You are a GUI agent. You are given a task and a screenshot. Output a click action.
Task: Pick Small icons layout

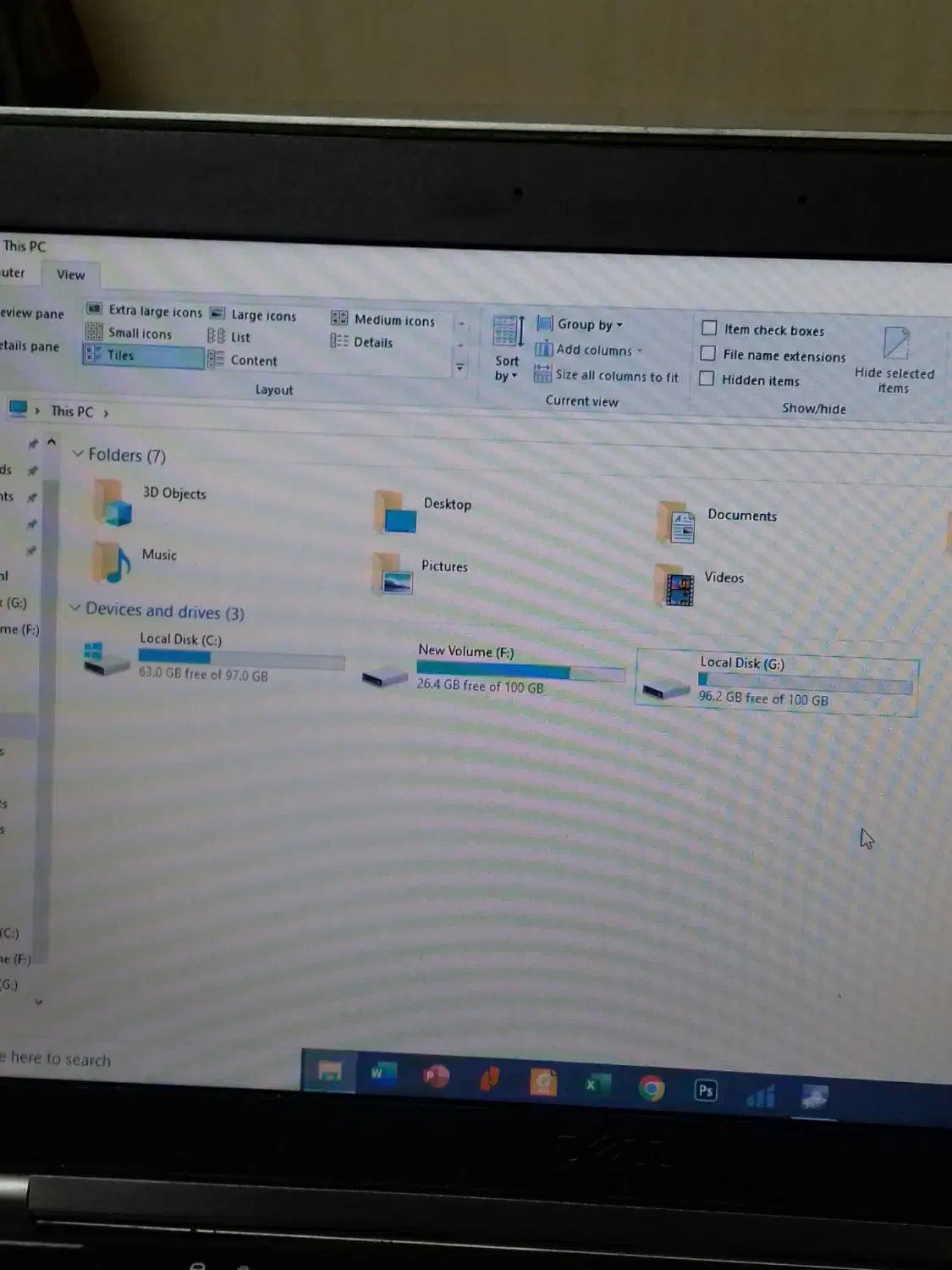pyautogui.click(x=129, y=333)
